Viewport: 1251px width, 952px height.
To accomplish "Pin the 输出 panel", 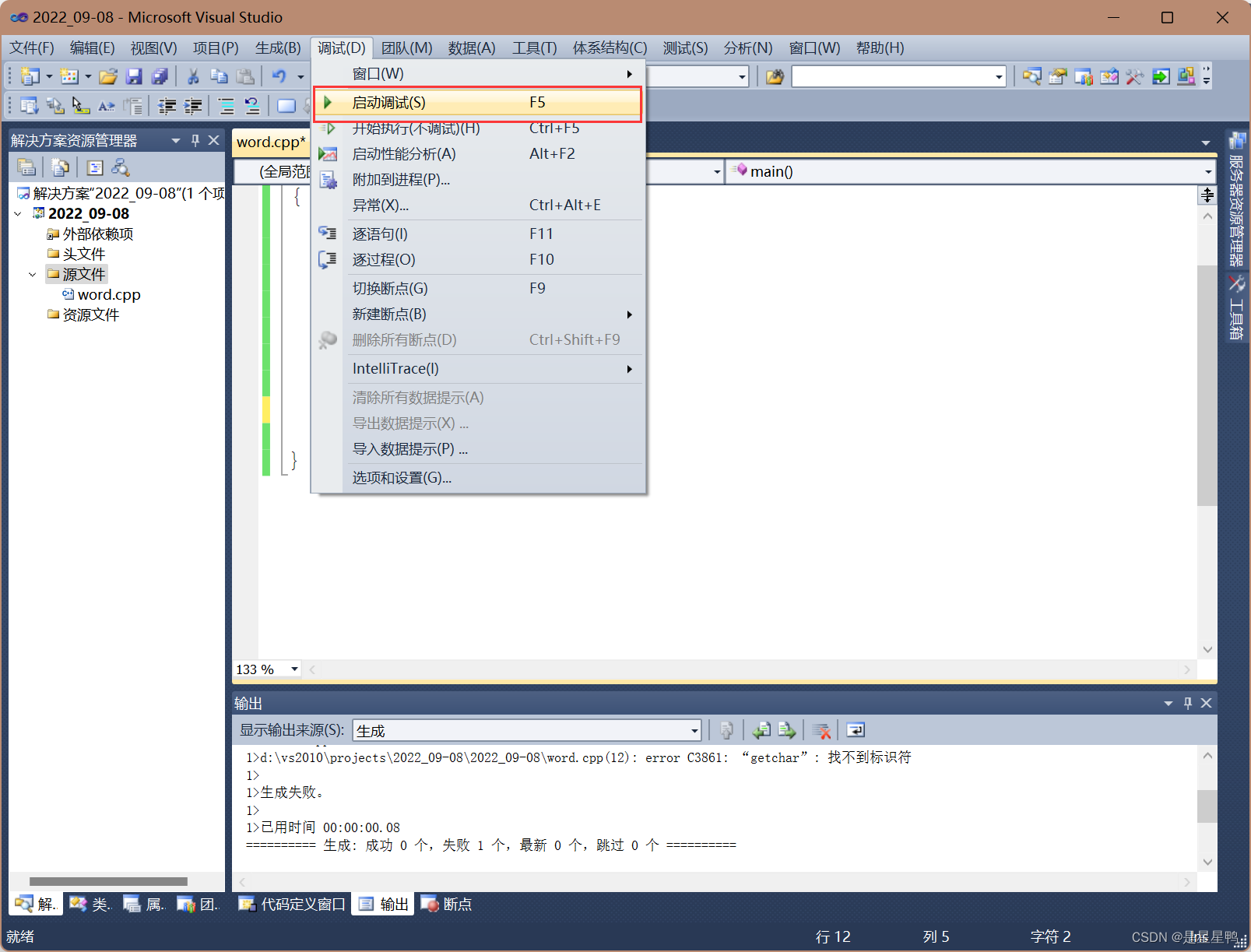I will tap(1187, 703).
